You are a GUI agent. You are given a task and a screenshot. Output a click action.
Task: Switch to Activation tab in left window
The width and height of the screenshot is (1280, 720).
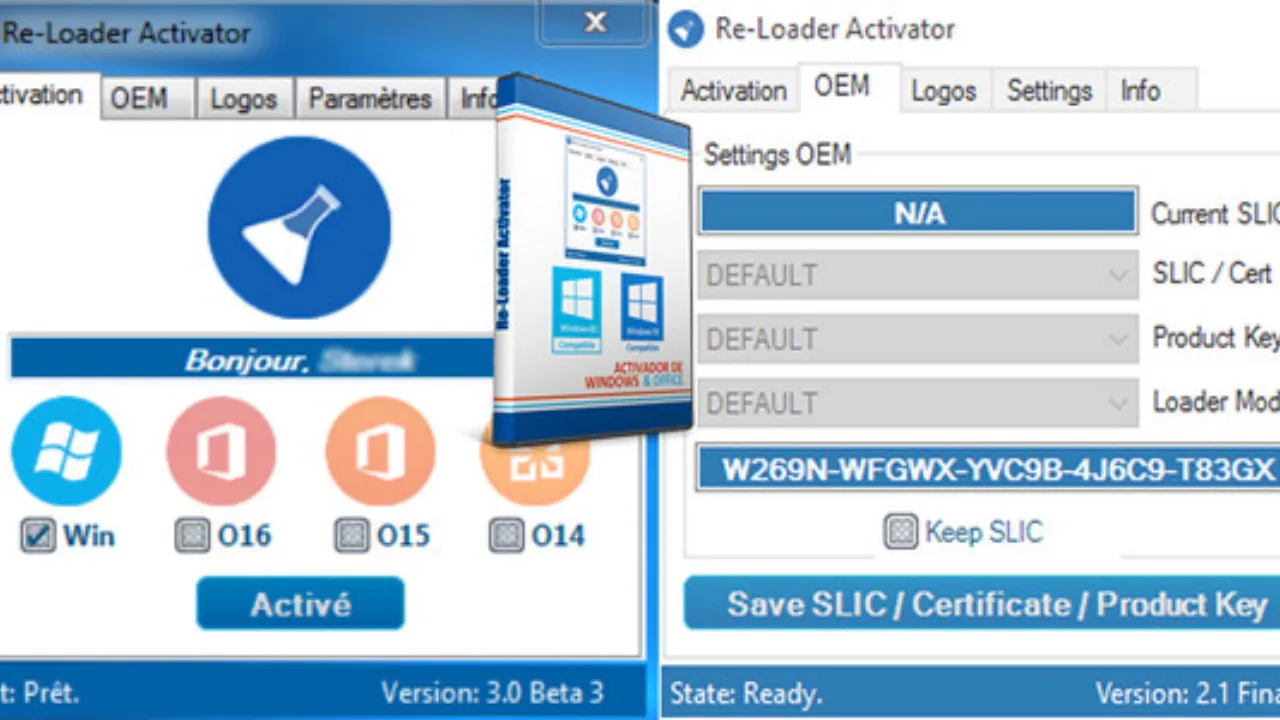pyautogui.click(x=48, y=96)
